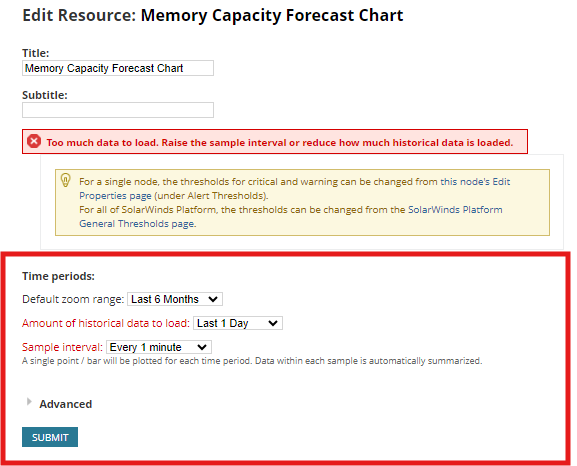577x466 pixels.
Task: Click the Default zoom range dropdown arrow
Action: (x=213, y=299)
